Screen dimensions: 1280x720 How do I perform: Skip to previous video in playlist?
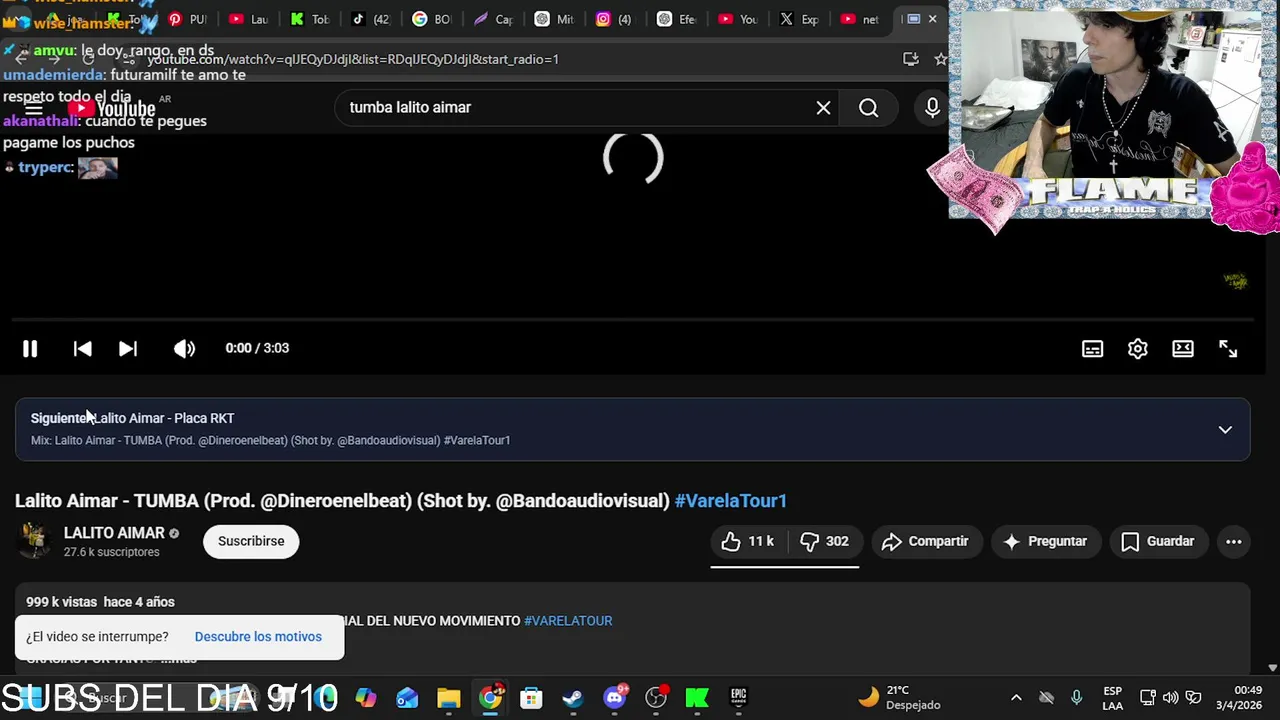click(x=83, y=348)
